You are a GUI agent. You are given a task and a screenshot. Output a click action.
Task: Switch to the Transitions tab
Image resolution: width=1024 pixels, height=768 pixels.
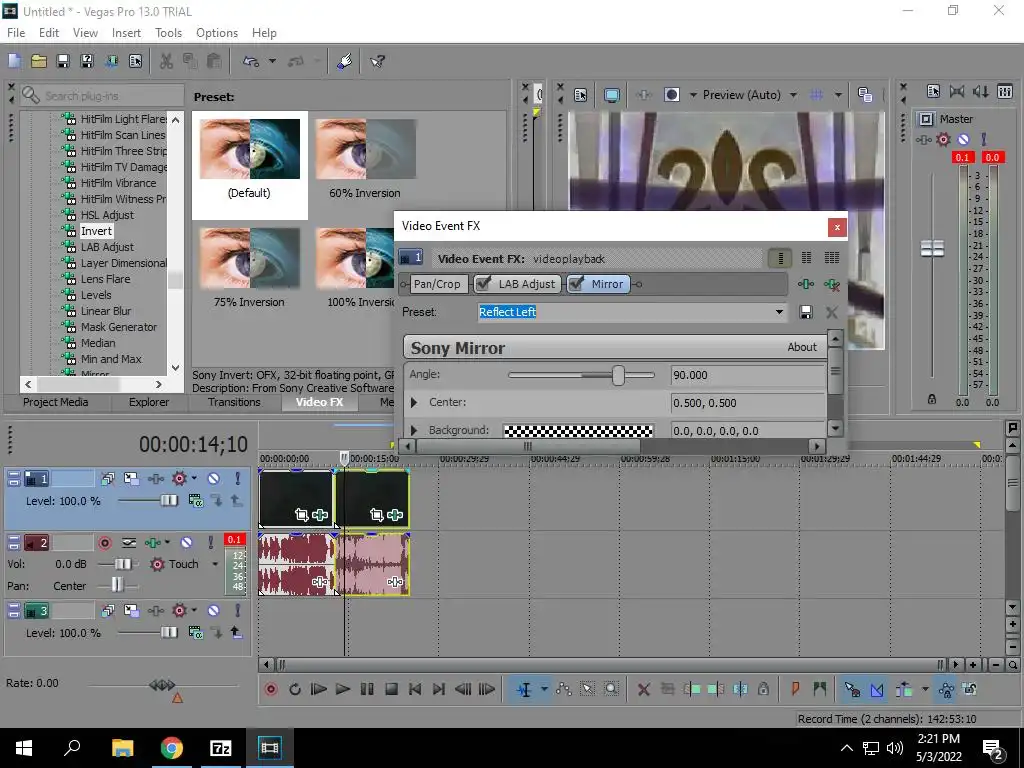234,402
